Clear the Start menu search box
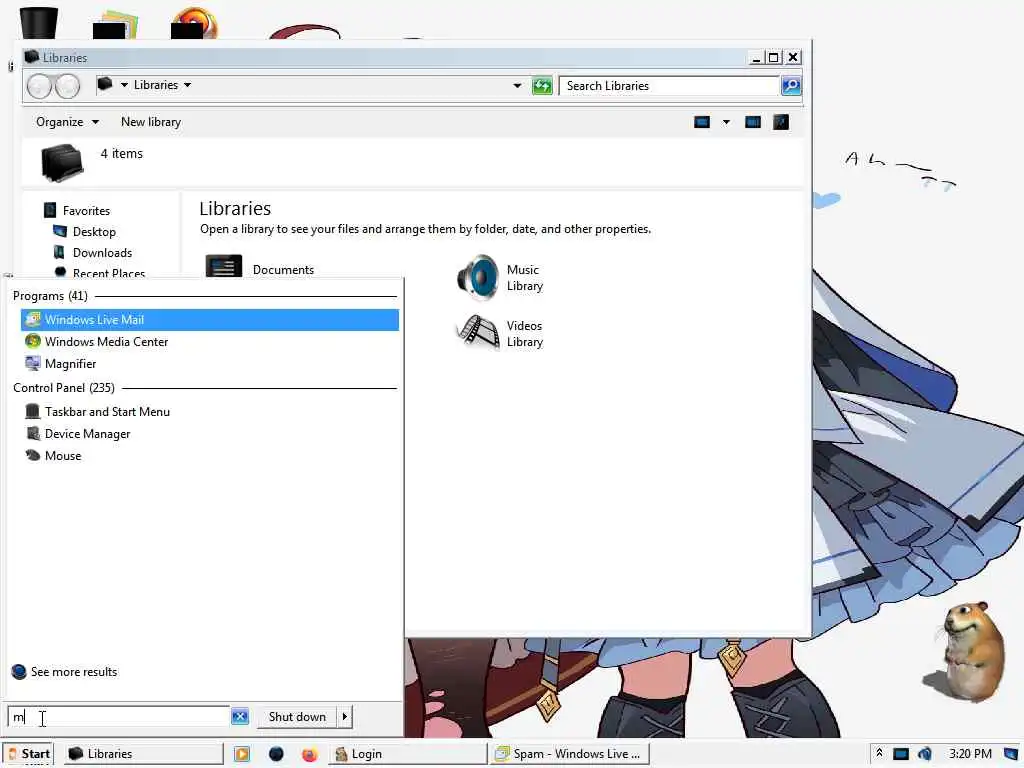Image resolution: width=1024 pixels, height=768 pixels. [x=240, y=717]
